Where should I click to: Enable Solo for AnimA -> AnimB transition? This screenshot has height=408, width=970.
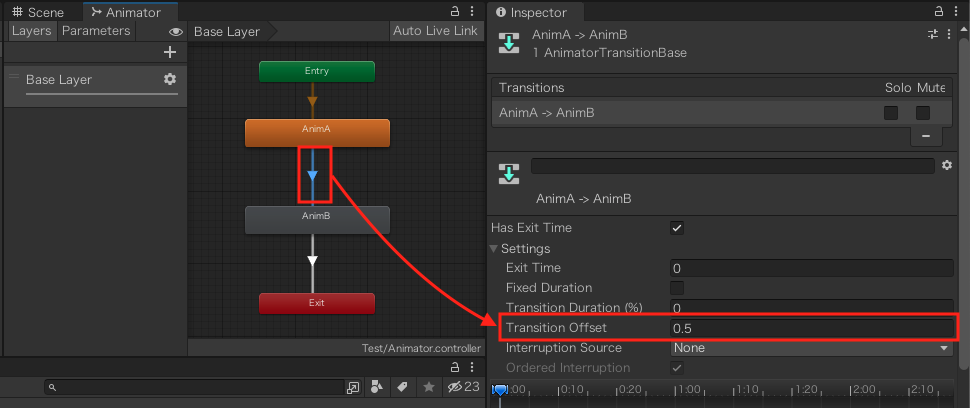click(891, 113)
